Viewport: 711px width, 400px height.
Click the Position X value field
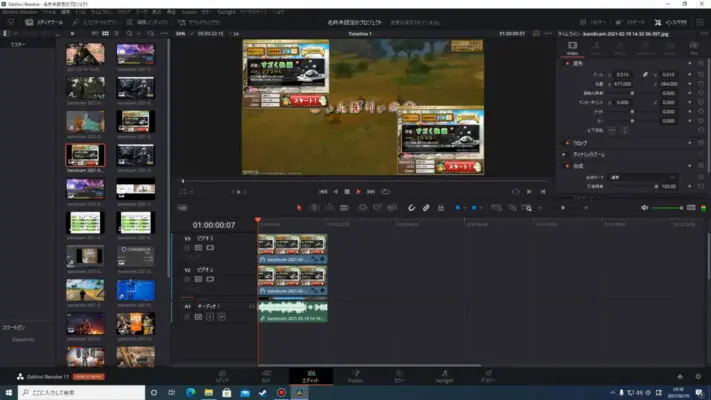click(623, 84)
